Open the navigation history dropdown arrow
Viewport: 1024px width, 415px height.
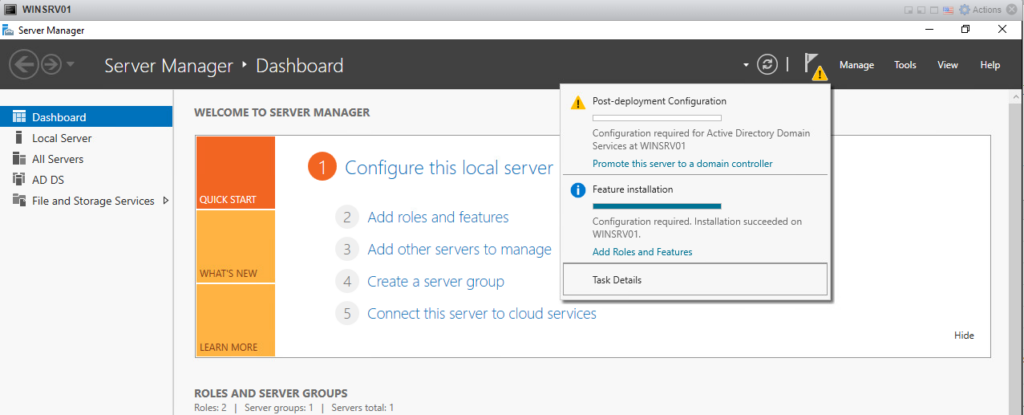tap(71, 65)
